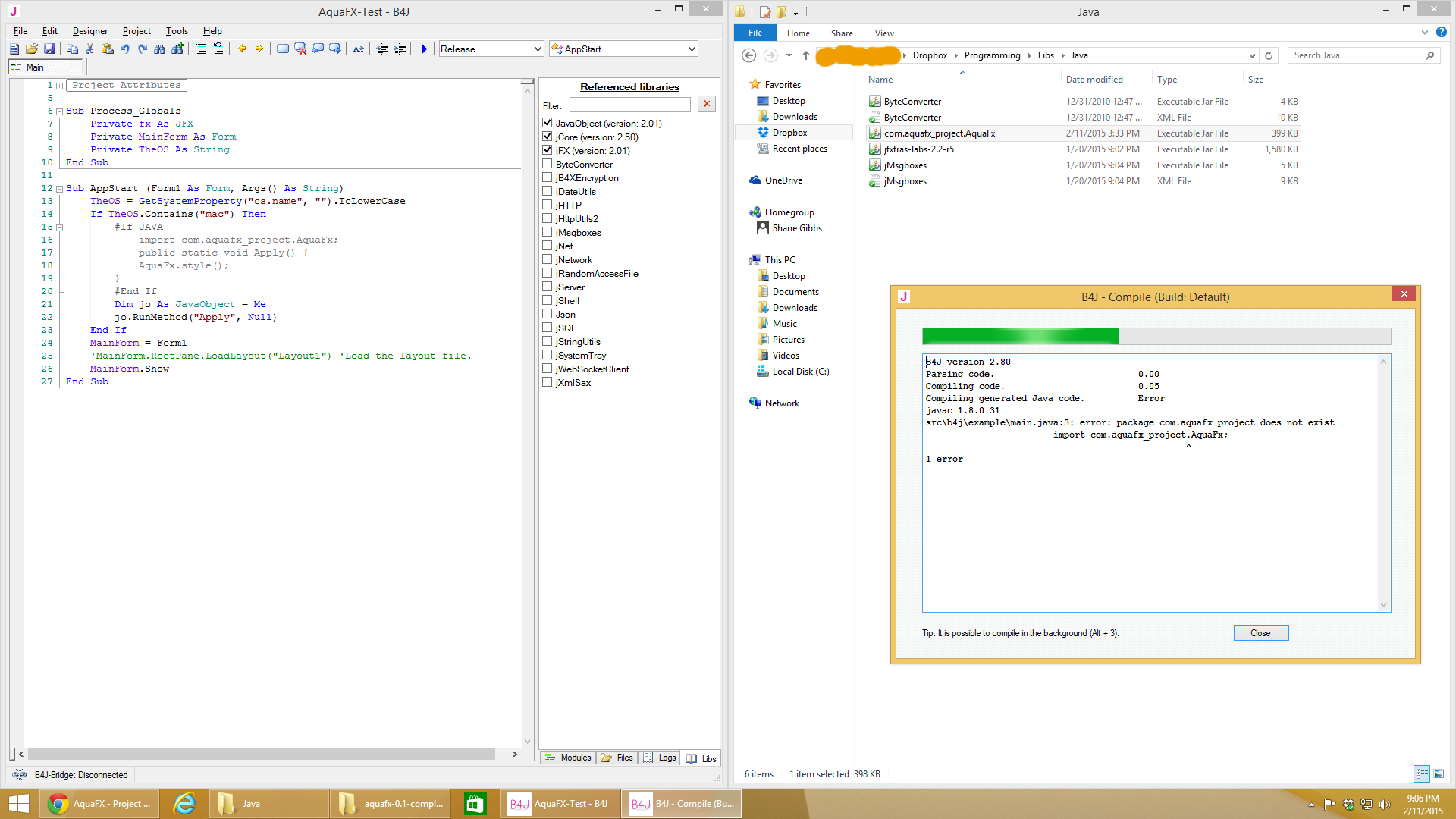Click the Cut scissors icon
1456x819 pixels.
(90, 49)
